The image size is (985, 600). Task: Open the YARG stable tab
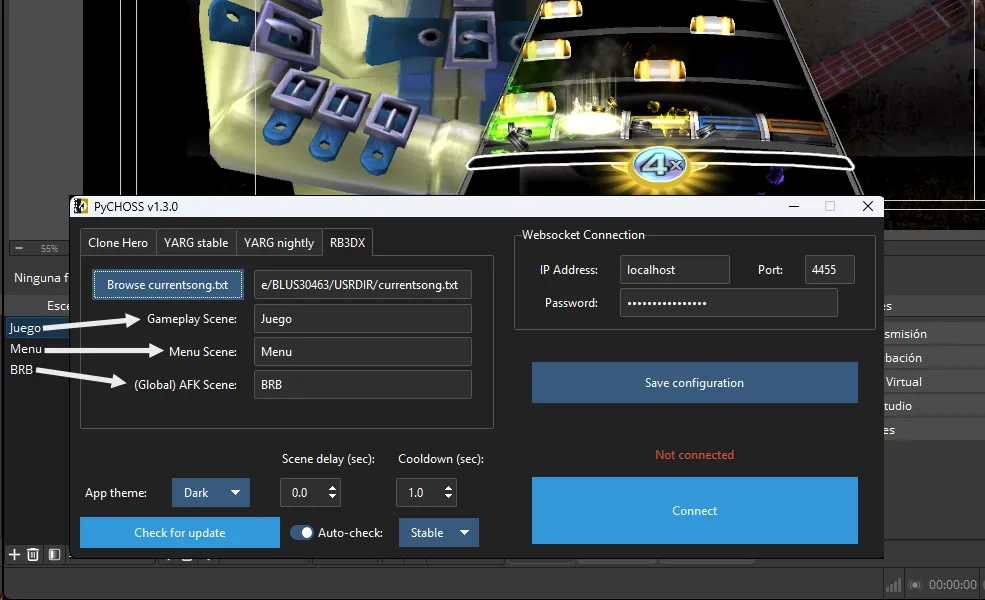coord(196,243)
